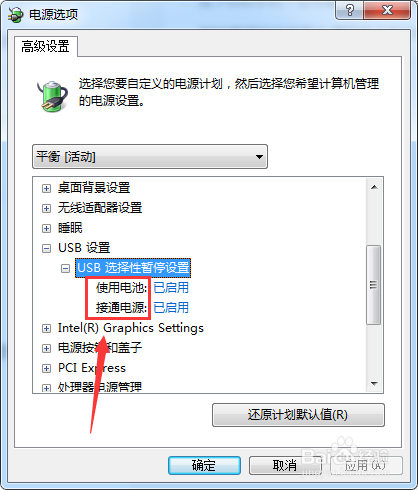Screen dimensions: 418x490
Task: Click the power options battery icon in title bar
Action: (x=15, y=15)
